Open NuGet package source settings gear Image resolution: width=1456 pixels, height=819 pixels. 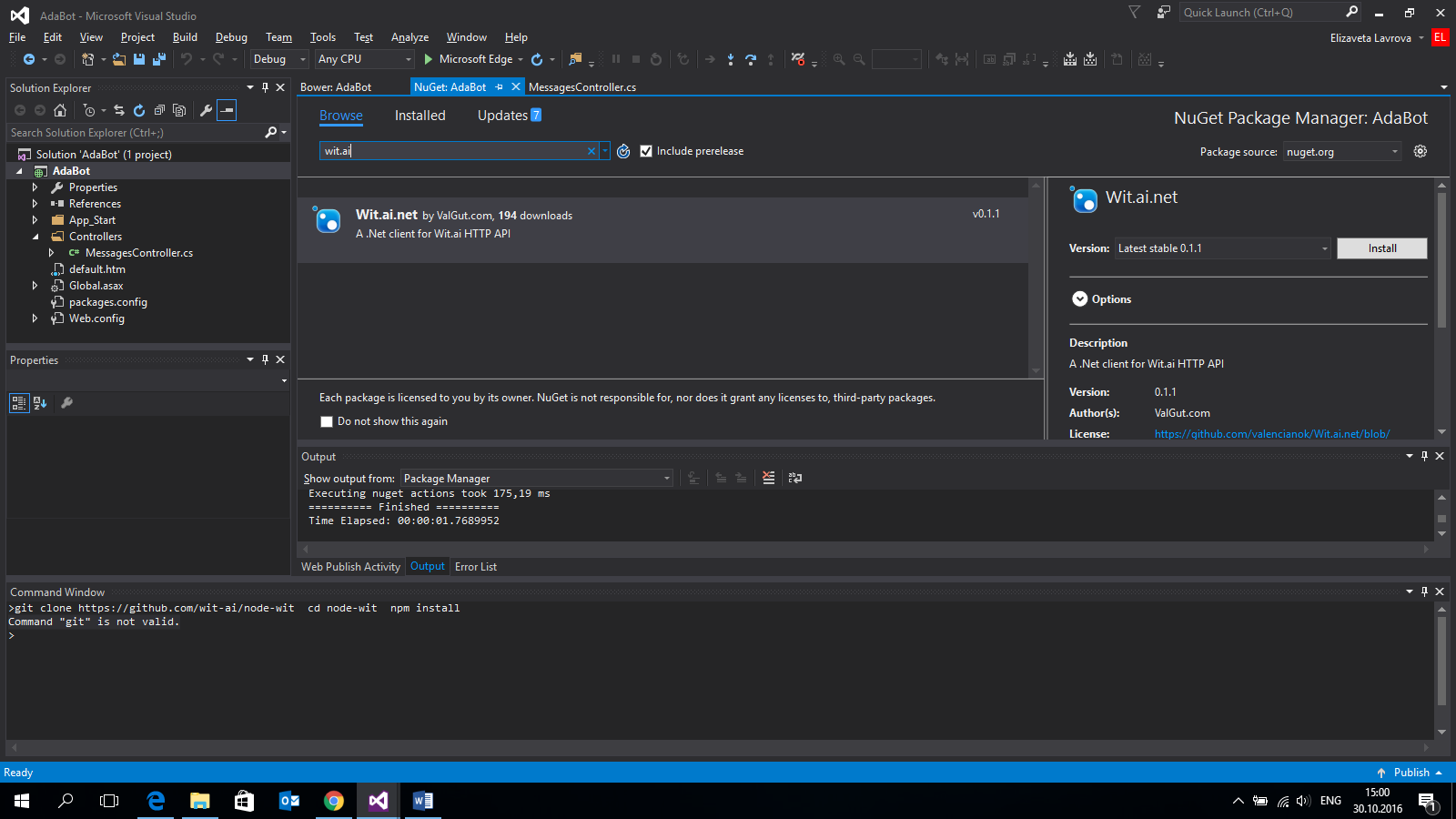(x=1421, y=151)
